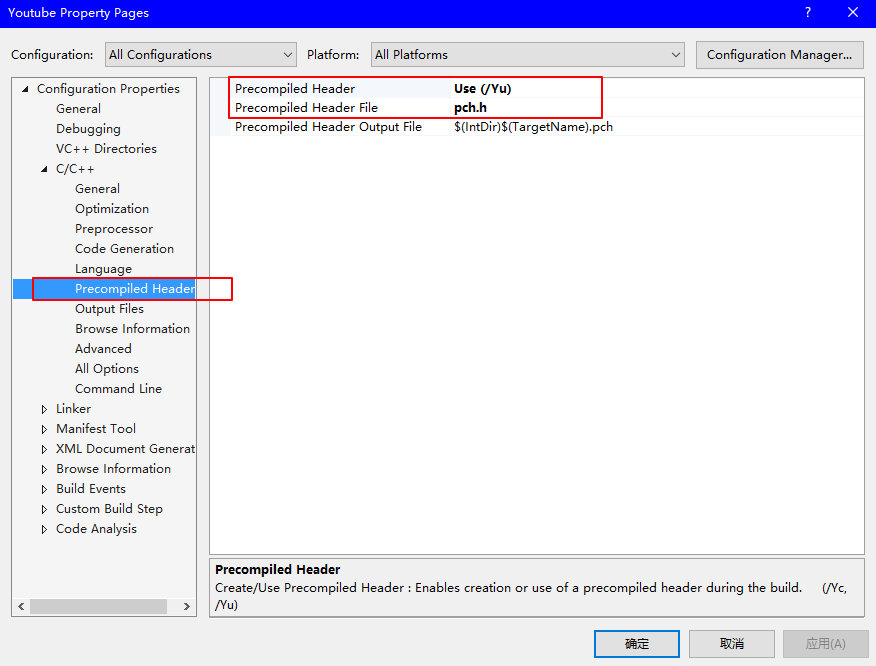876x666 pixels.
Task: Click the Code Analysis tree label
Action: click(x=96, y=529)
